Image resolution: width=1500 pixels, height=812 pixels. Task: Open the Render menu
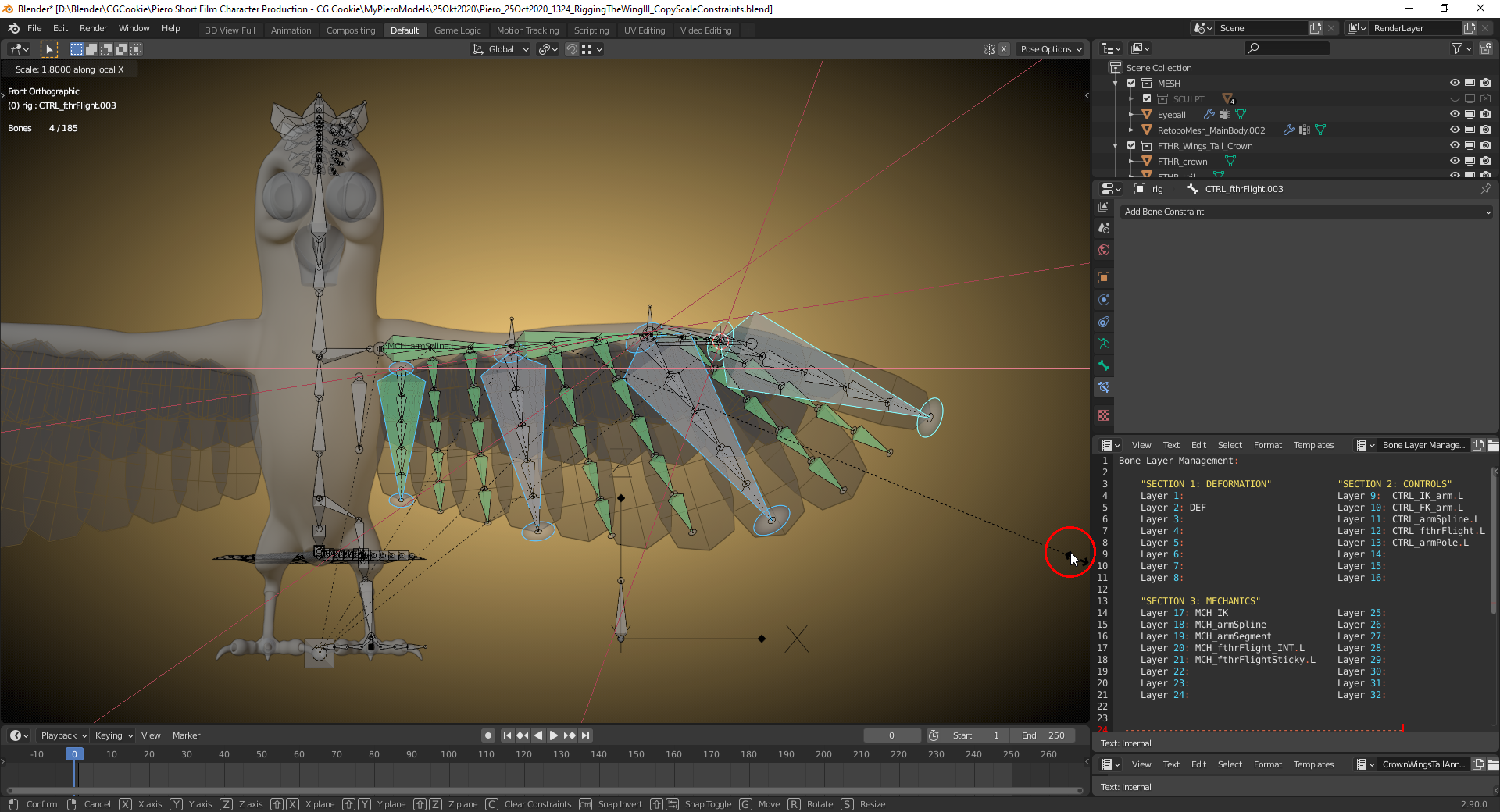[93, 28]
